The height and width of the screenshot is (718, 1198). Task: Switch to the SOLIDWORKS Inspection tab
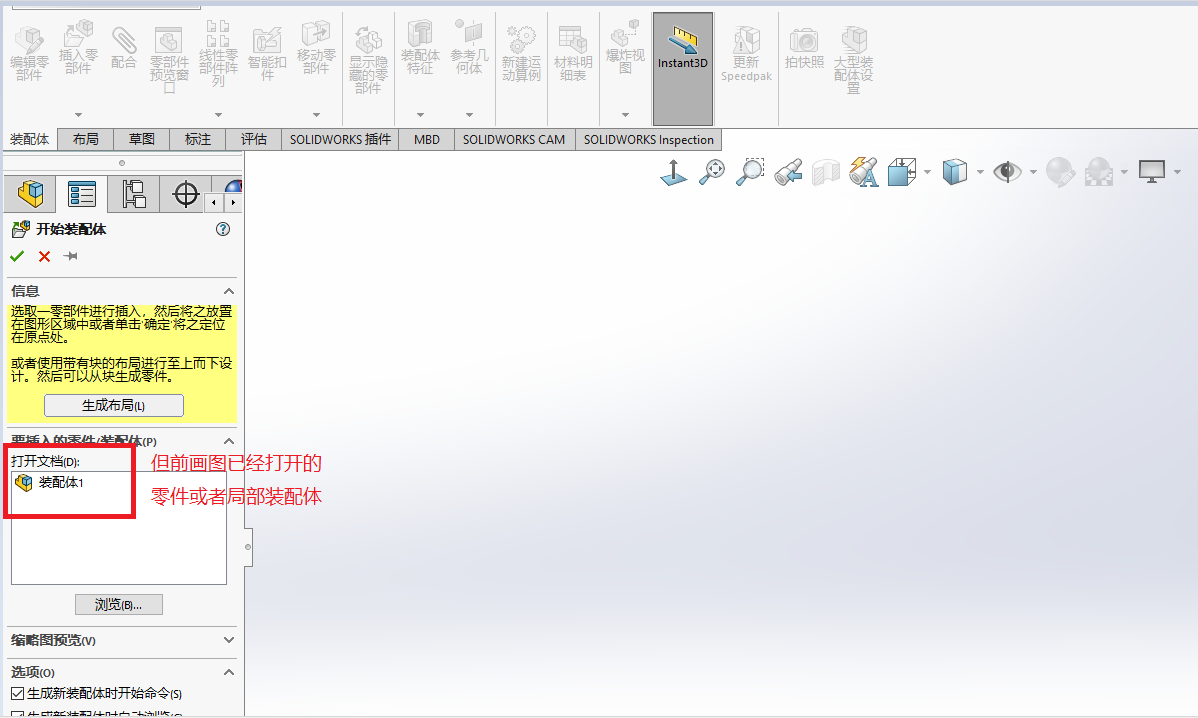[649, 139]
